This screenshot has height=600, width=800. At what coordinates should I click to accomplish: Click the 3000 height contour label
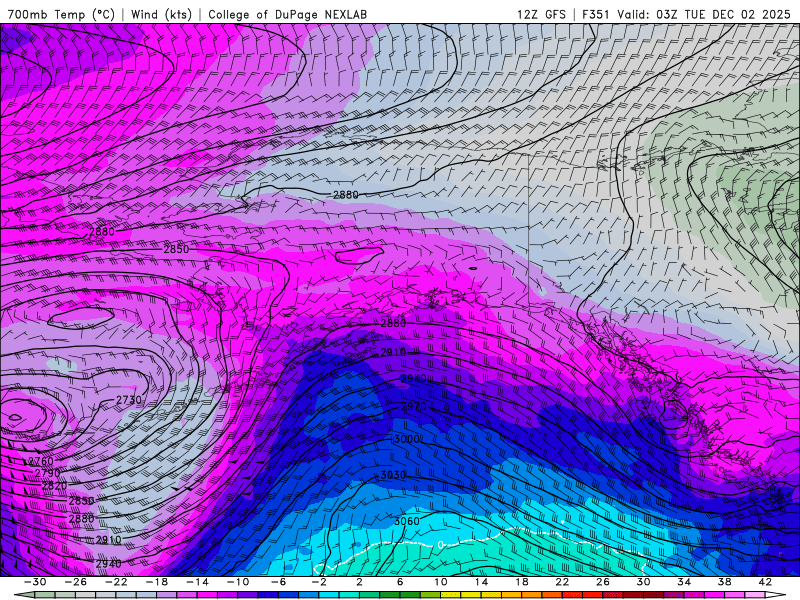click(407, 439)
